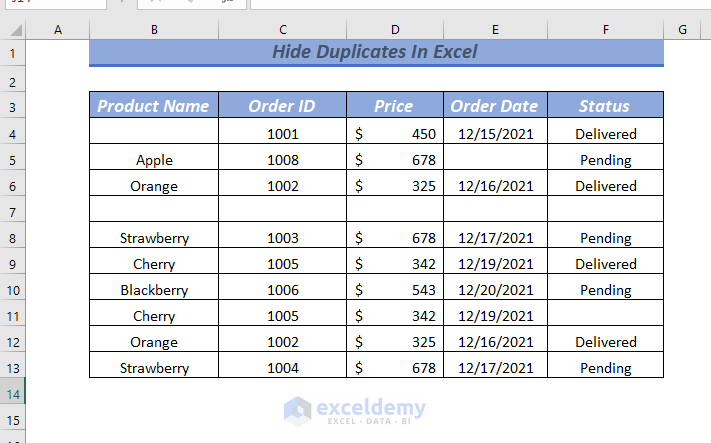Select the highlighted row 14 header

point(12,394)
